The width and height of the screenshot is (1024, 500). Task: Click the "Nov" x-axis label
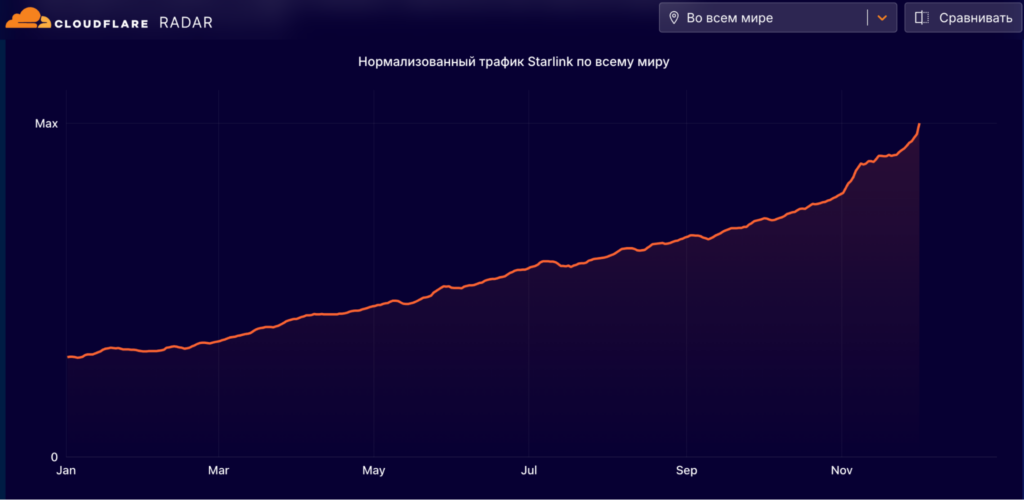[842, 470]
